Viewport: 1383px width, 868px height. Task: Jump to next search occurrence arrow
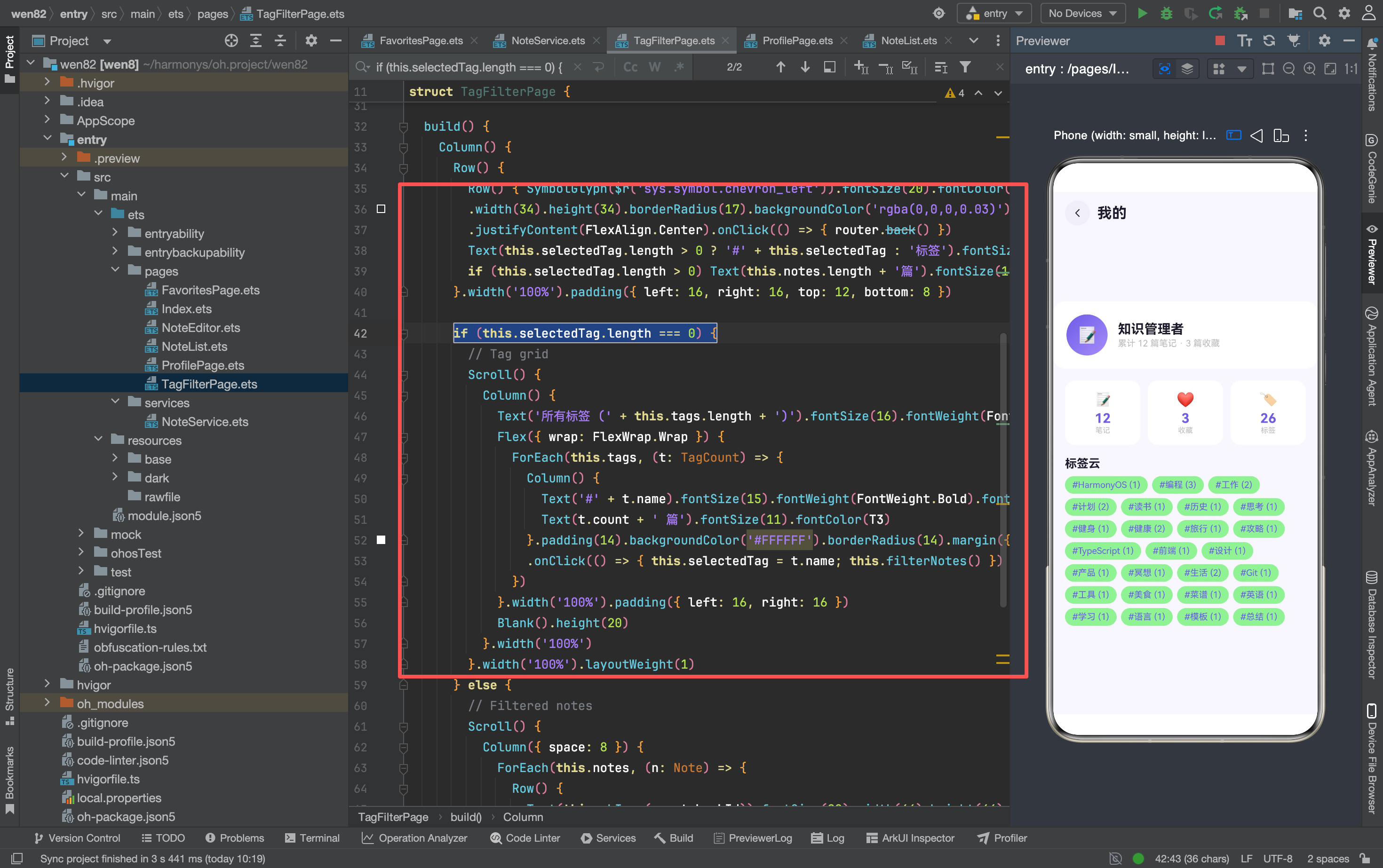805,67
